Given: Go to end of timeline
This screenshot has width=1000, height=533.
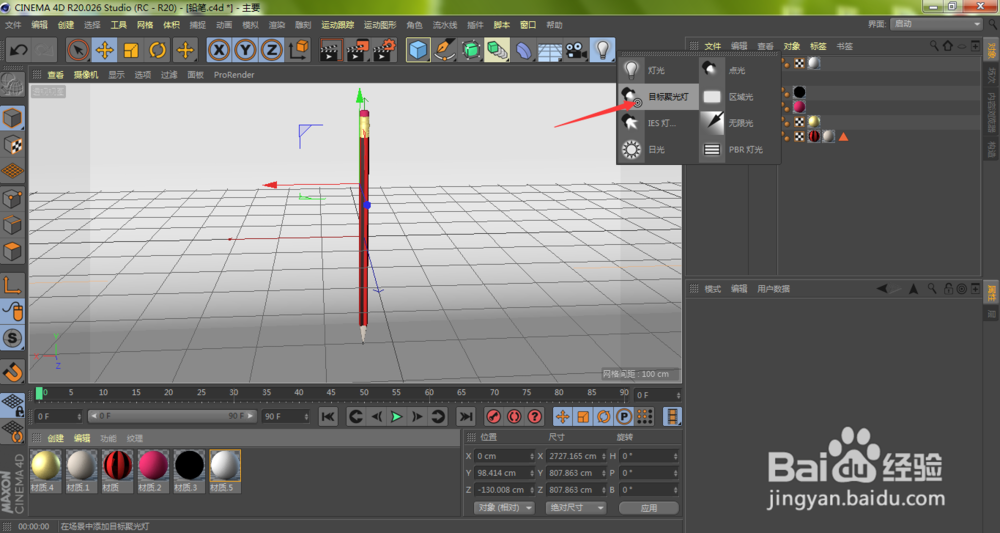Looking at the screenshot, I should (x=466, y=416).
